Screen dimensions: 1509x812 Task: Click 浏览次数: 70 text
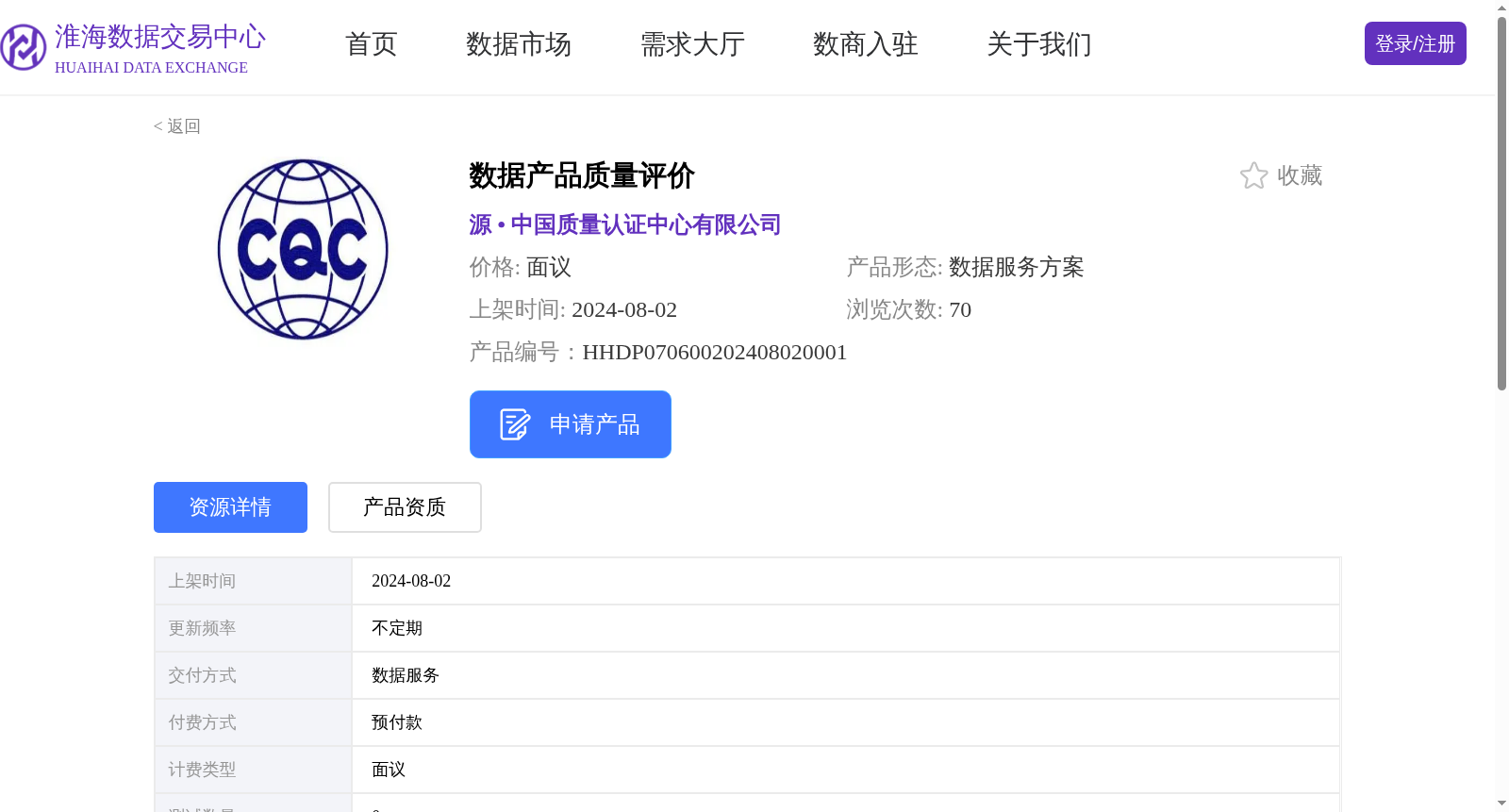pos(909,309)
